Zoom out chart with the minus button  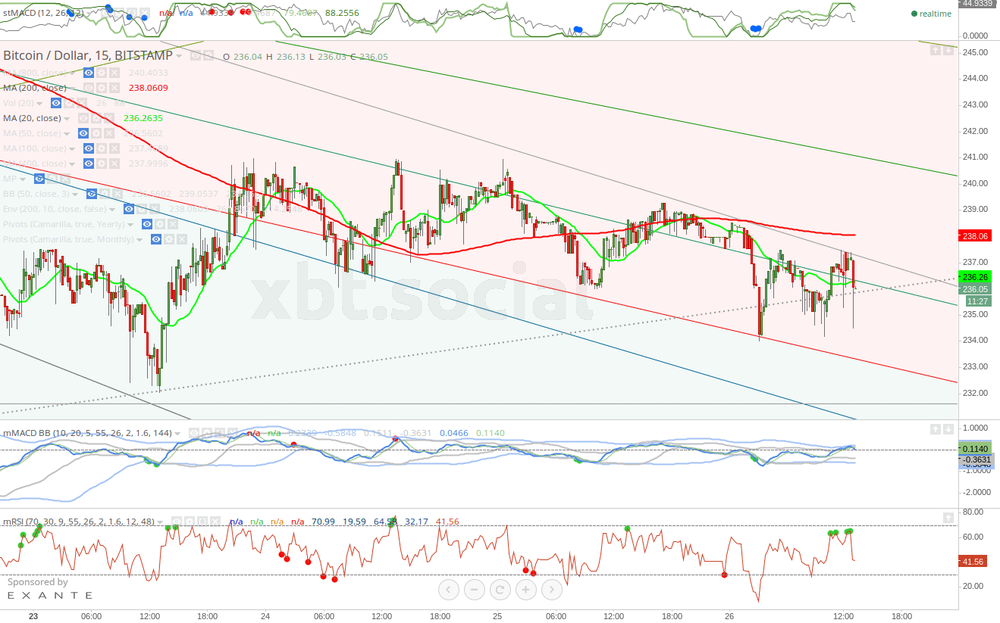click(474, 589)
